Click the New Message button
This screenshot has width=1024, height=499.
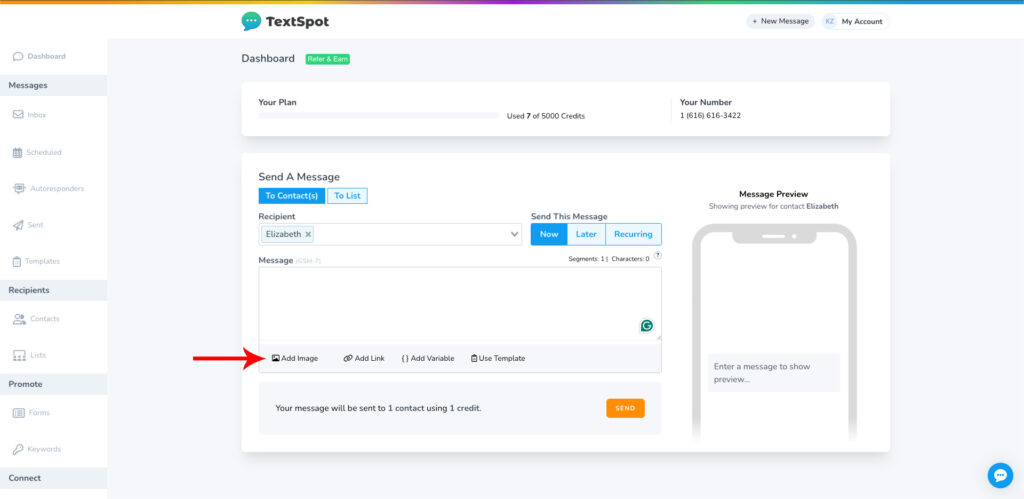pos(780,22)
